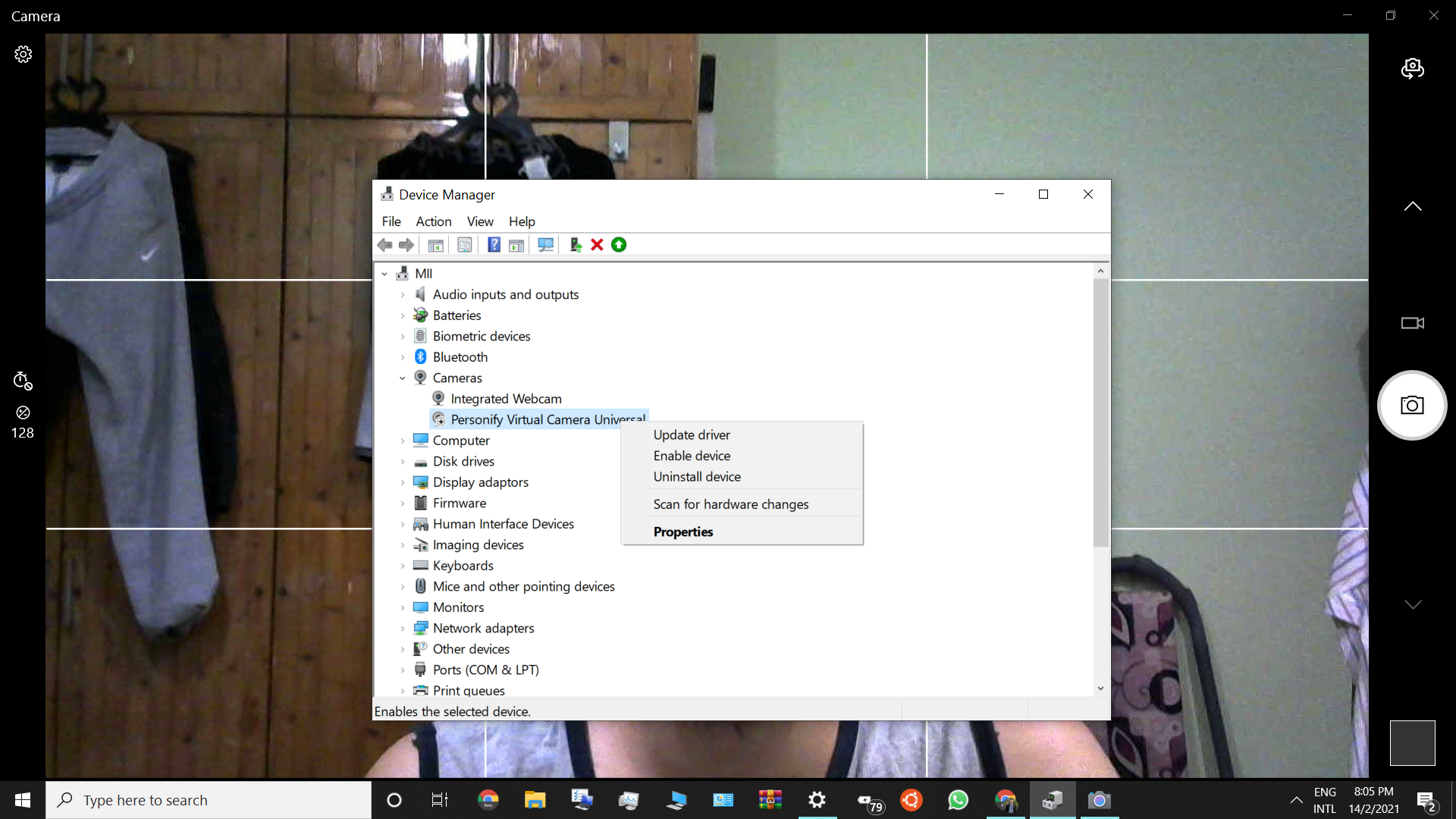The image size is (1456, 819).
Task: Click the blue Help toolbar icon
Action: [494, 245]
